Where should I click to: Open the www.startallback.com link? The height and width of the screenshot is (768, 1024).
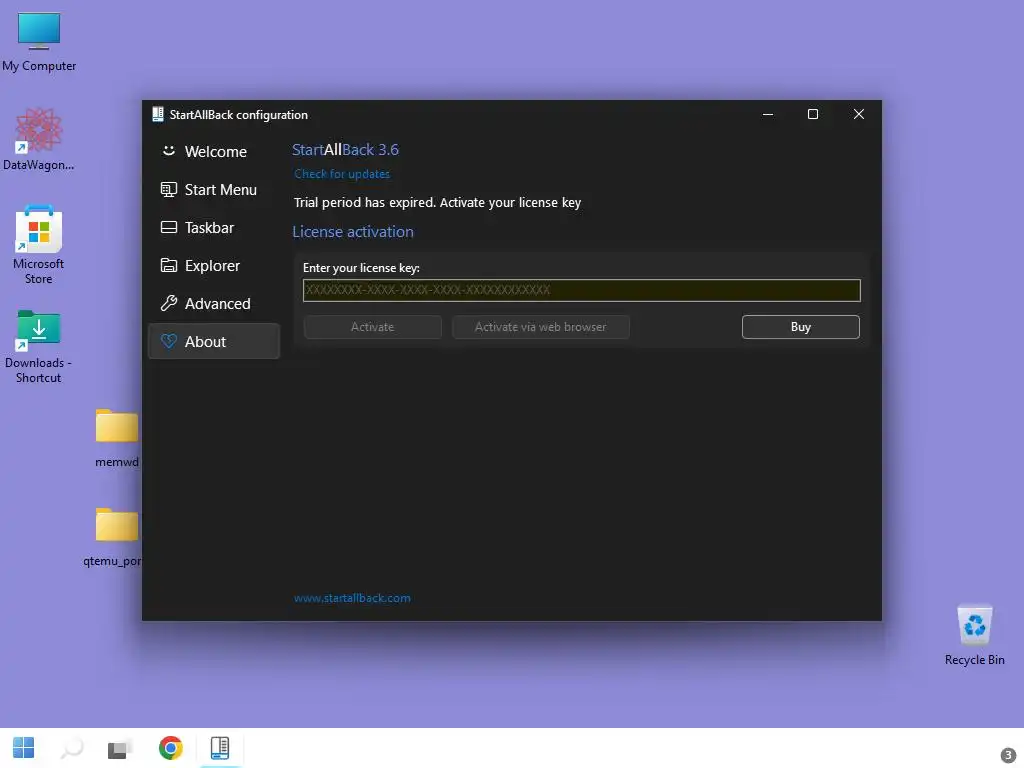[352, 598]
